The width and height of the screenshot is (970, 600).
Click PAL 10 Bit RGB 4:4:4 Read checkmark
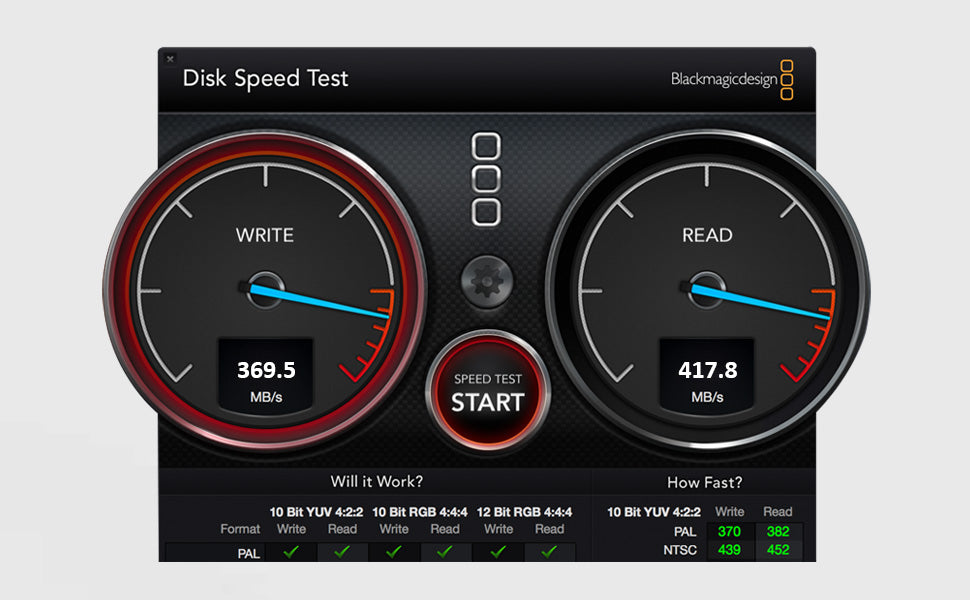tap(445, 551)
